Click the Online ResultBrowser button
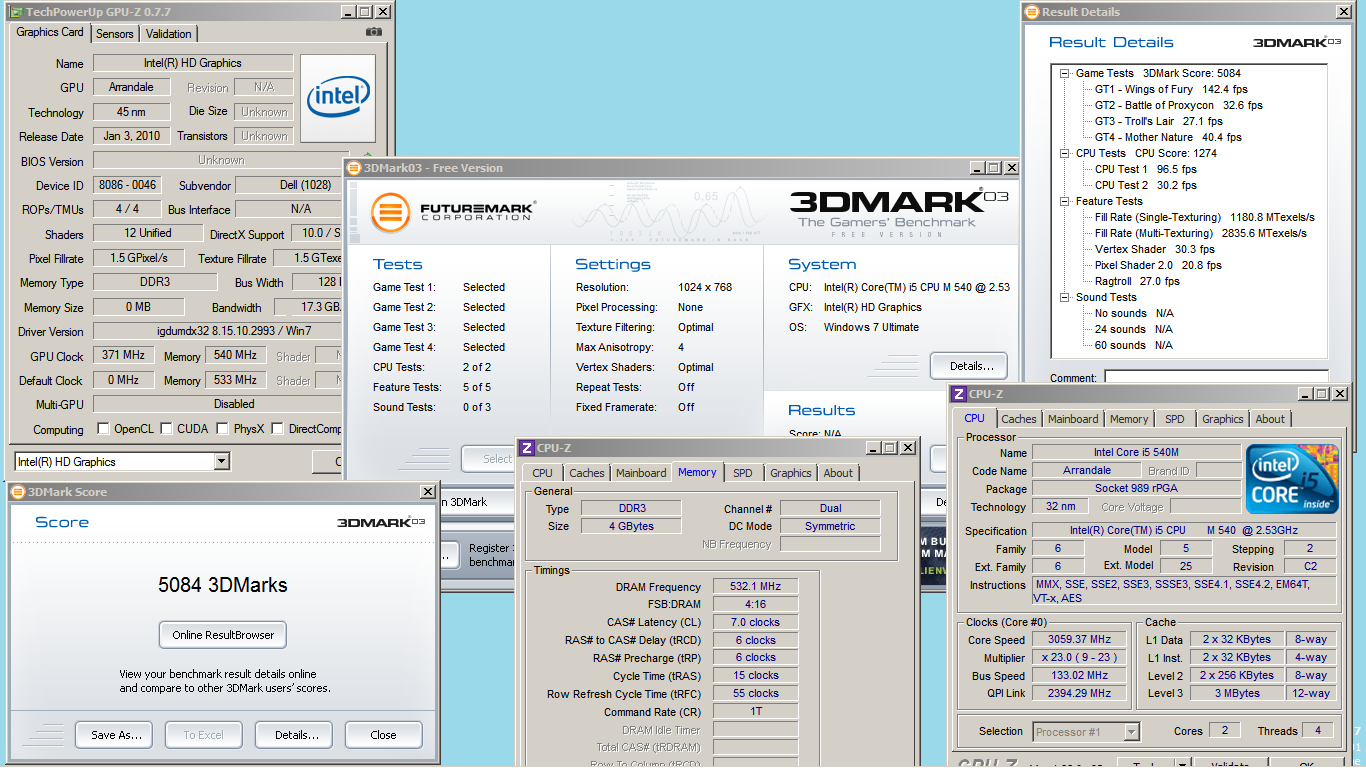1366x768 pixels. coord(223,635)
